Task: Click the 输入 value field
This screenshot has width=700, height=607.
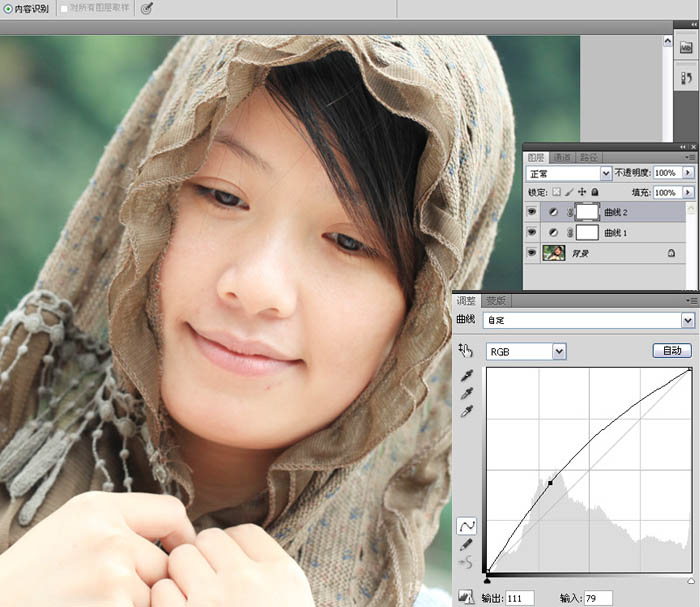Action: coord(598,598)
